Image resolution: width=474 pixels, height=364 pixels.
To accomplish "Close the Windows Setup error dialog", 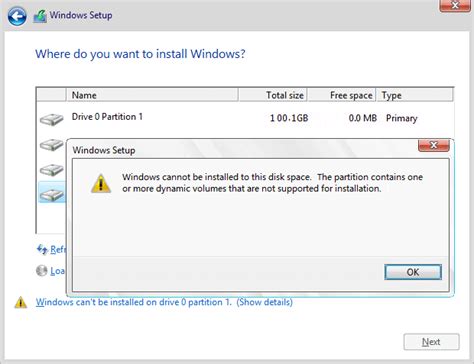I will (434, 145).
